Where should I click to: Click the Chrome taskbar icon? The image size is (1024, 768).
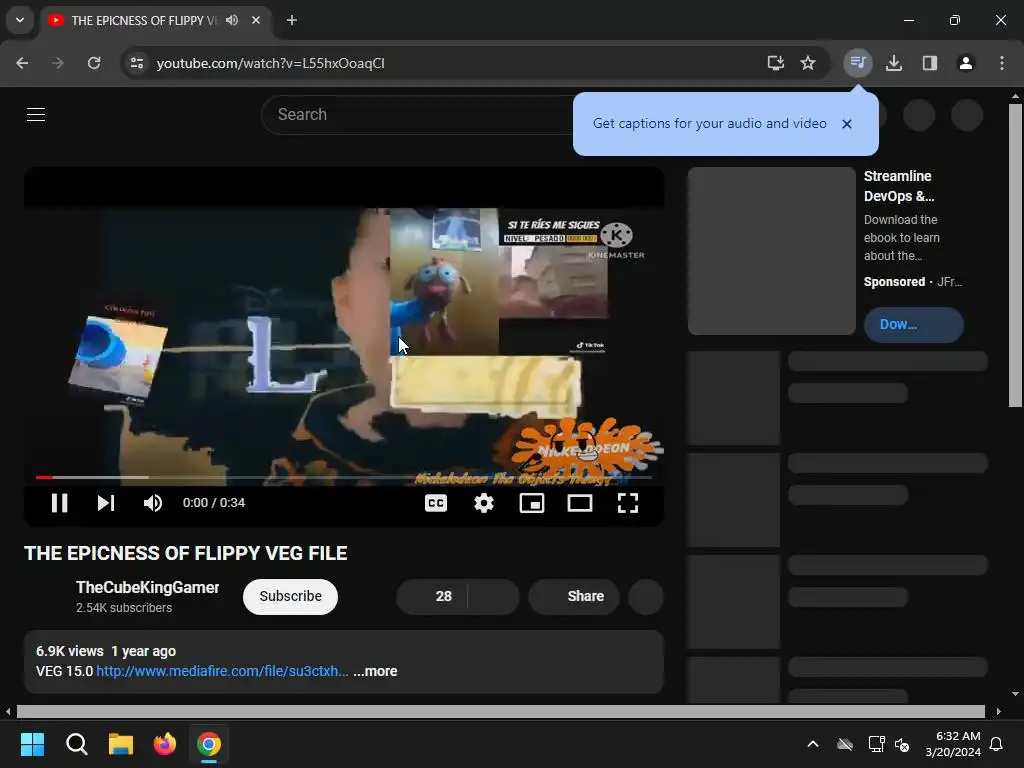pos(209,744)
